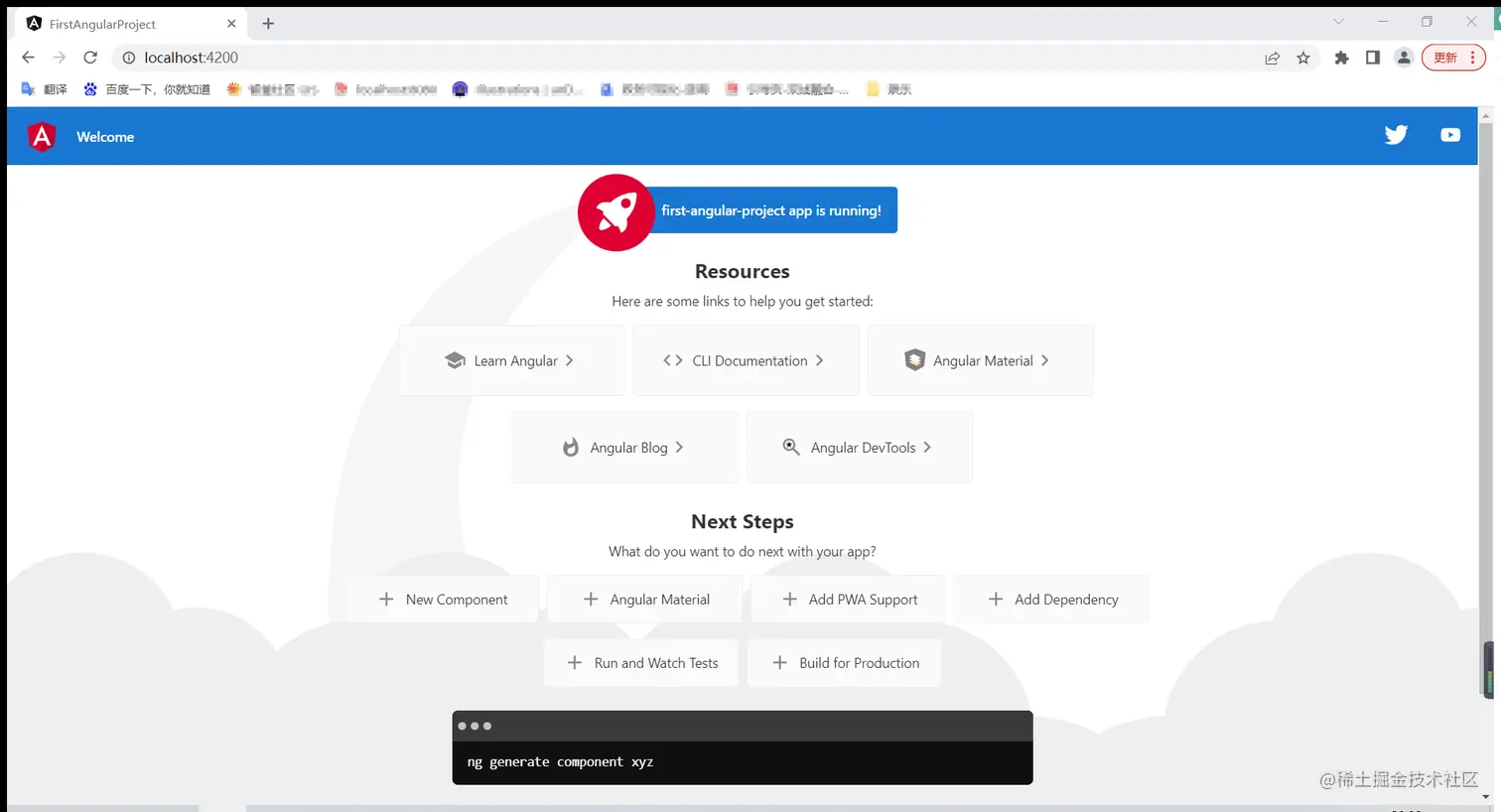Viewport: 1501px width, 812px height.
Task: Click the chevron on Angular DevTools card
Action: 927,447
